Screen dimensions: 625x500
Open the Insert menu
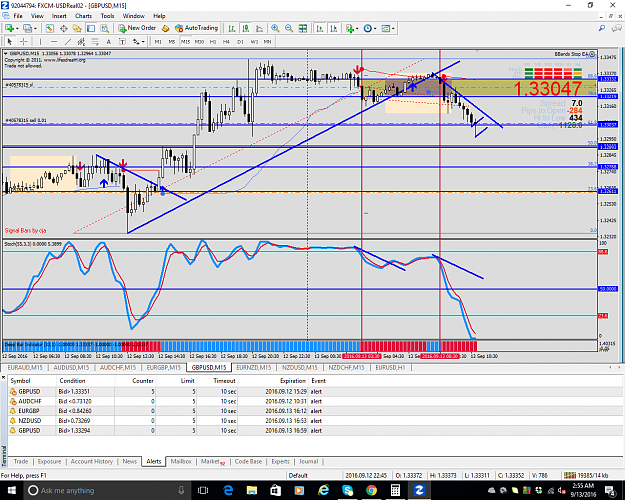point(59,16)
